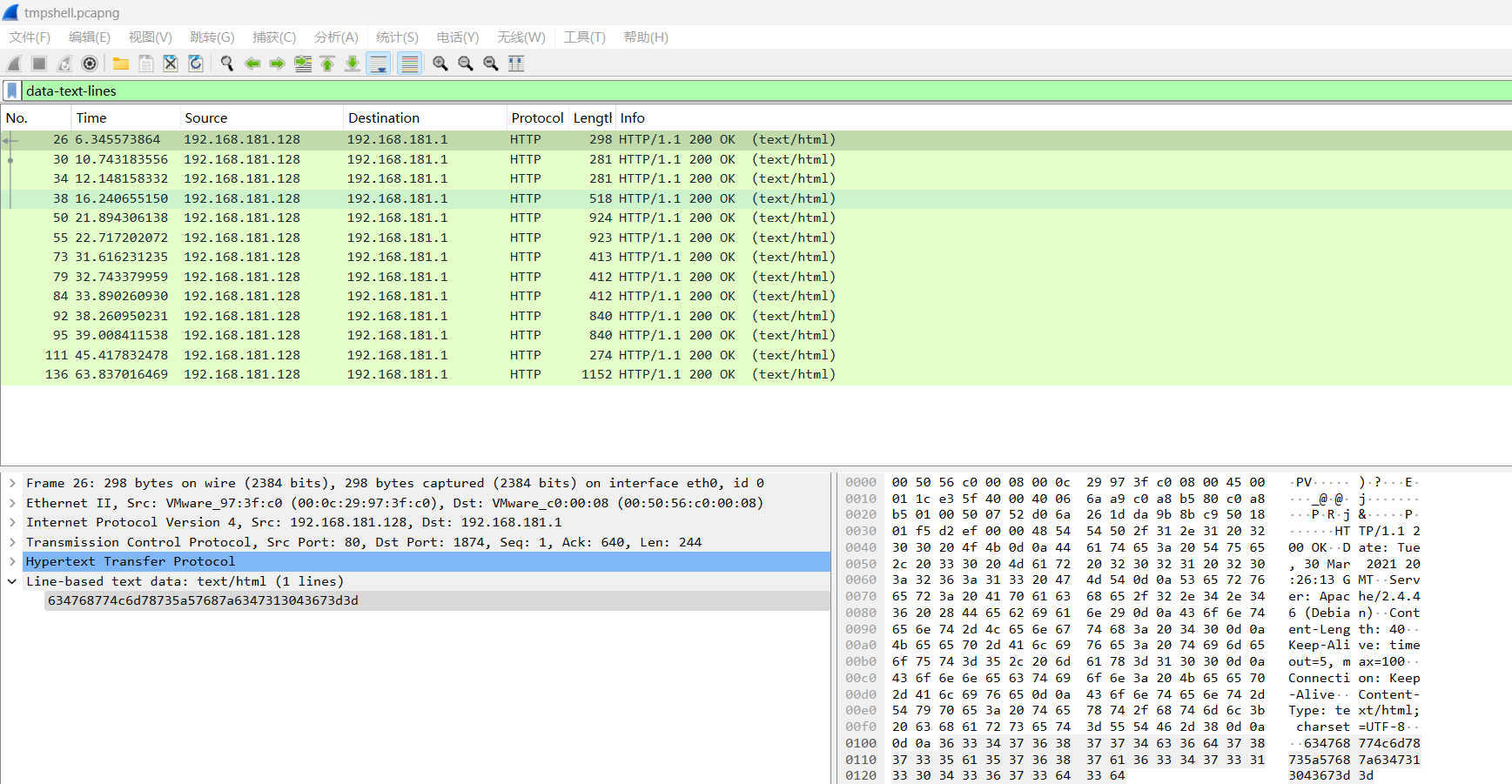Viewport: 1512px width, 784px height.
Task: Open the 帮助(H) menu
Action: (646, 37)
